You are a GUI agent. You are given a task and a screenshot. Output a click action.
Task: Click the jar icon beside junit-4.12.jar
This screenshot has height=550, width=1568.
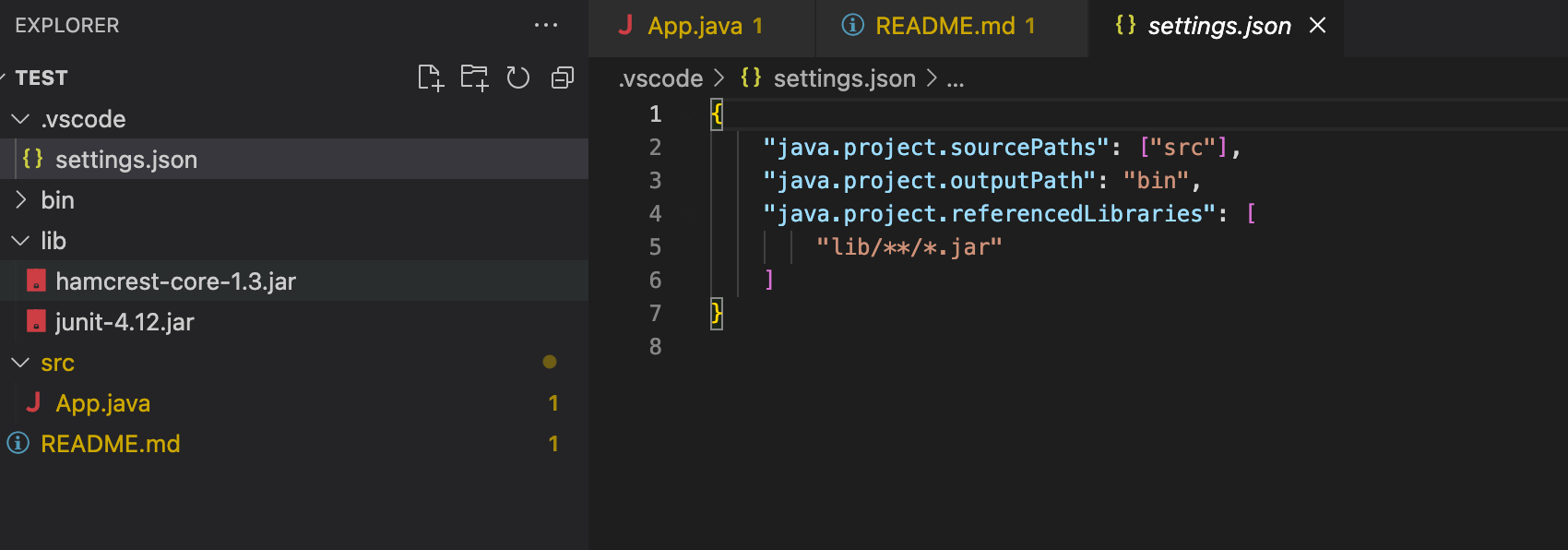pos(36,321)
